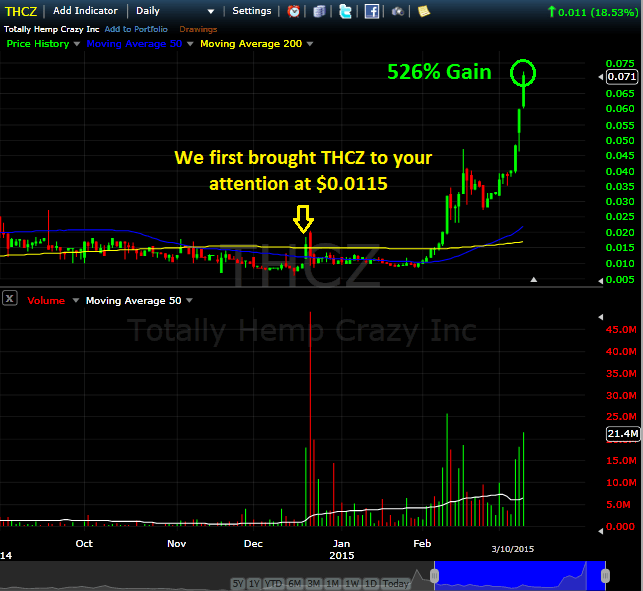Click the Totally Hemp Crazy Inc company name
This screenshot has height=591, width=643.
click(x=52, y=29)
